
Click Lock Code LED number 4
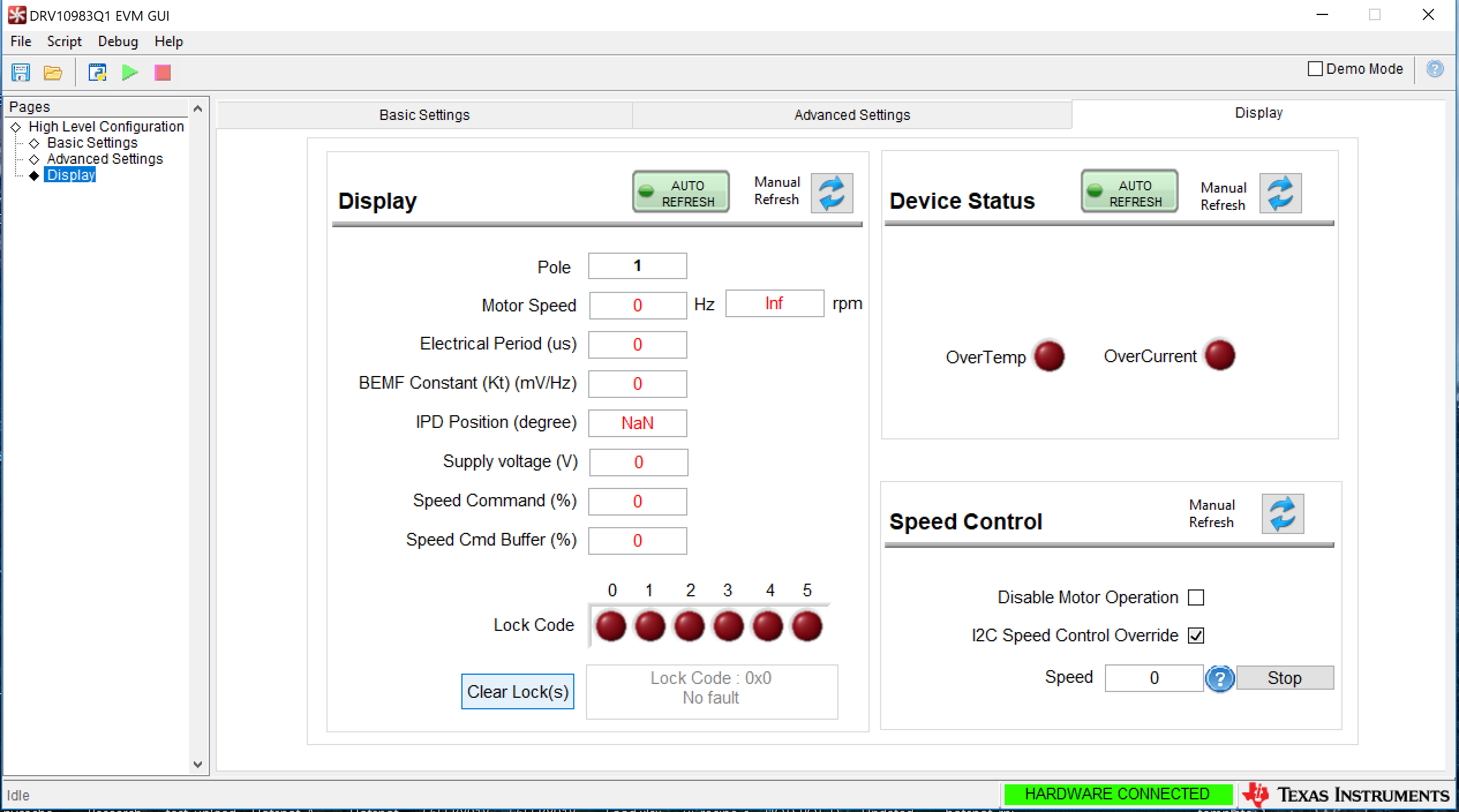(x=768, y=626)
